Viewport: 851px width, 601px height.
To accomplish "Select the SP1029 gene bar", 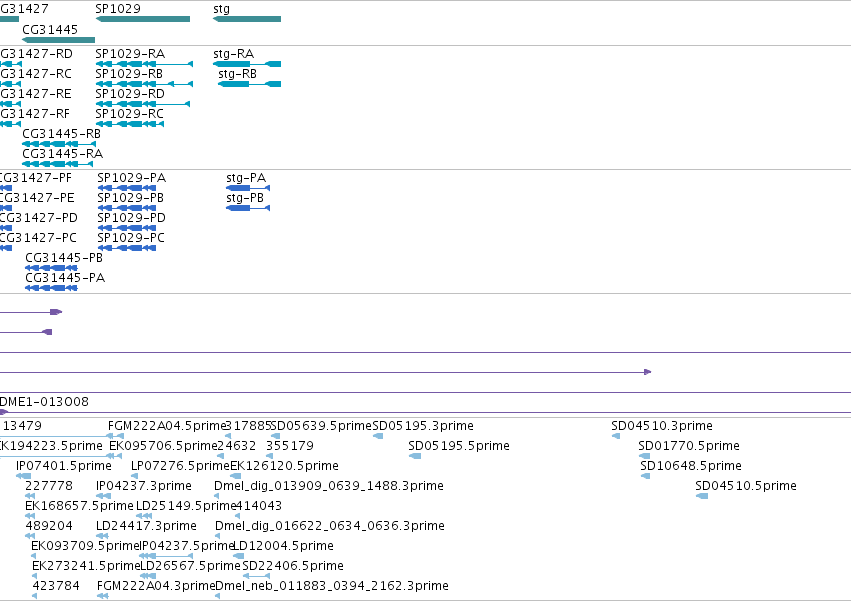I will [x=143, y=19].
